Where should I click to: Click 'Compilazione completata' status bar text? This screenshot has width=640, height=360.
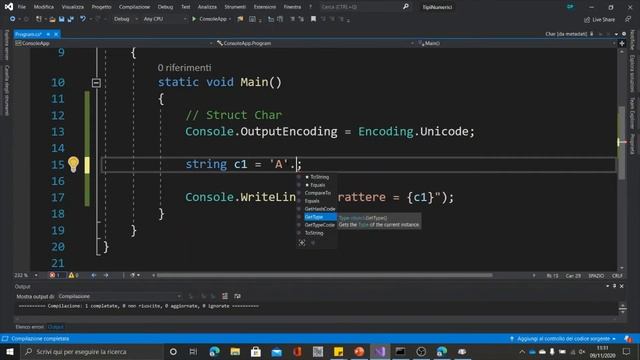click(40, 339)
